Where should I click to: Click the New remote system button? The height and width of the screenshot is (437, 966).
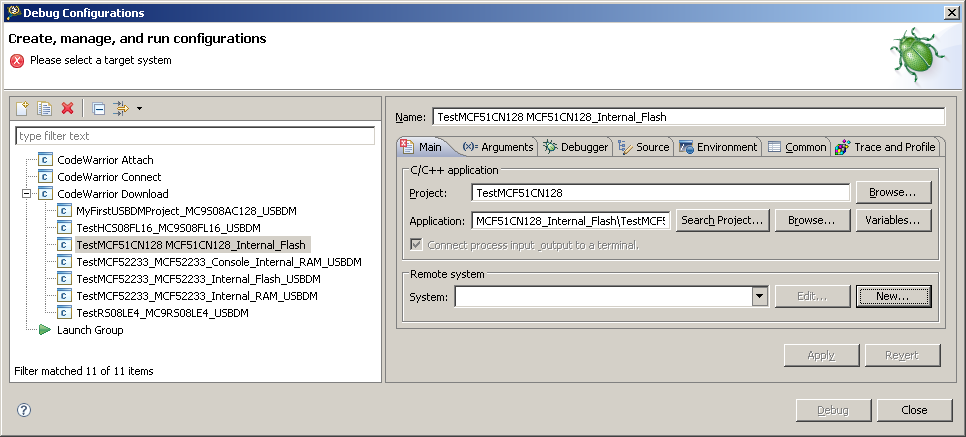tap(893, 296)
